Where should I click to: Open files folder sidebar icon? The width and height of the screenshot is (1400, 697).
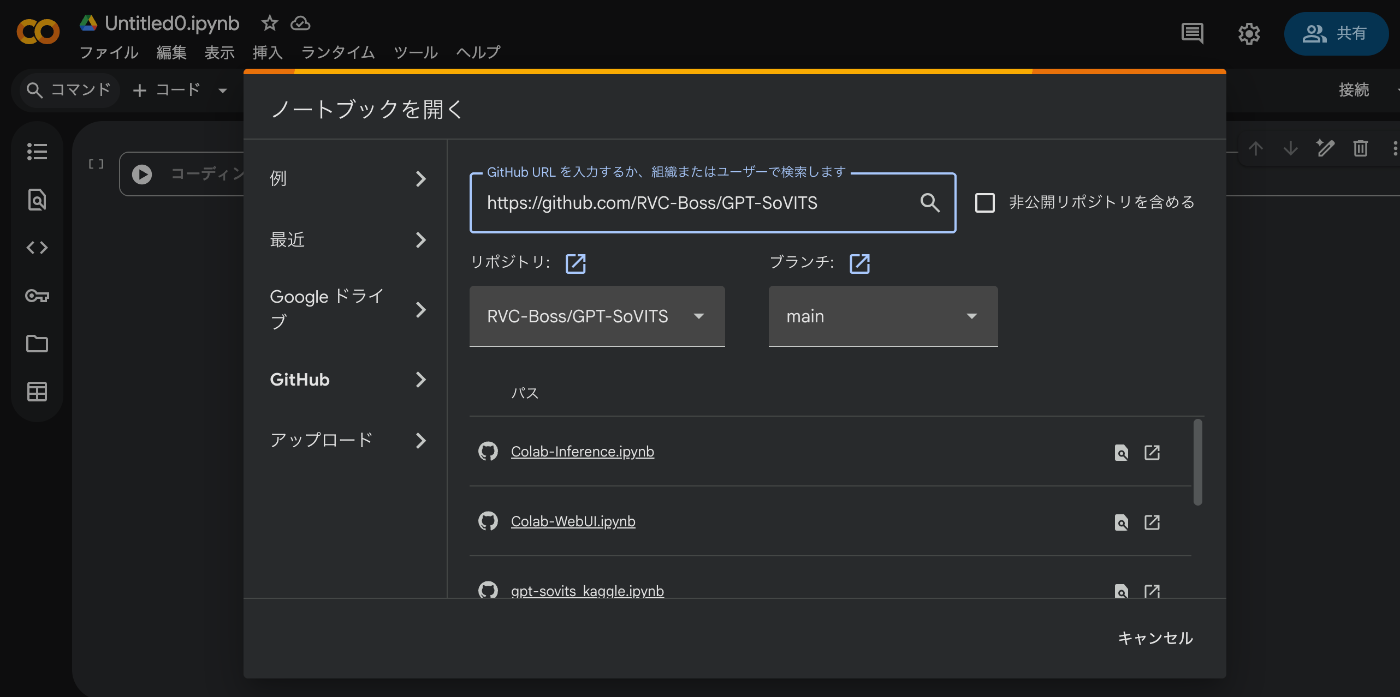pyautogui.click(x=37, y=343)
